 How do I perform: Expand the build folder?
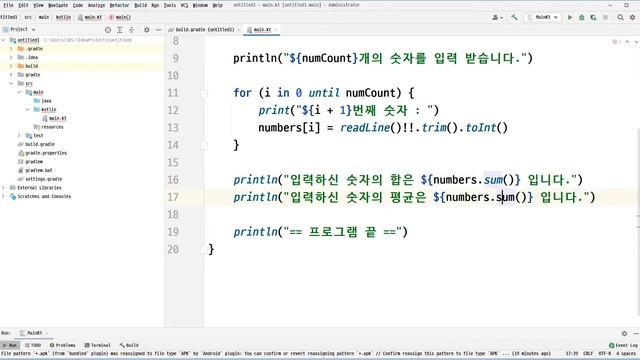click(x=11, y=66)
